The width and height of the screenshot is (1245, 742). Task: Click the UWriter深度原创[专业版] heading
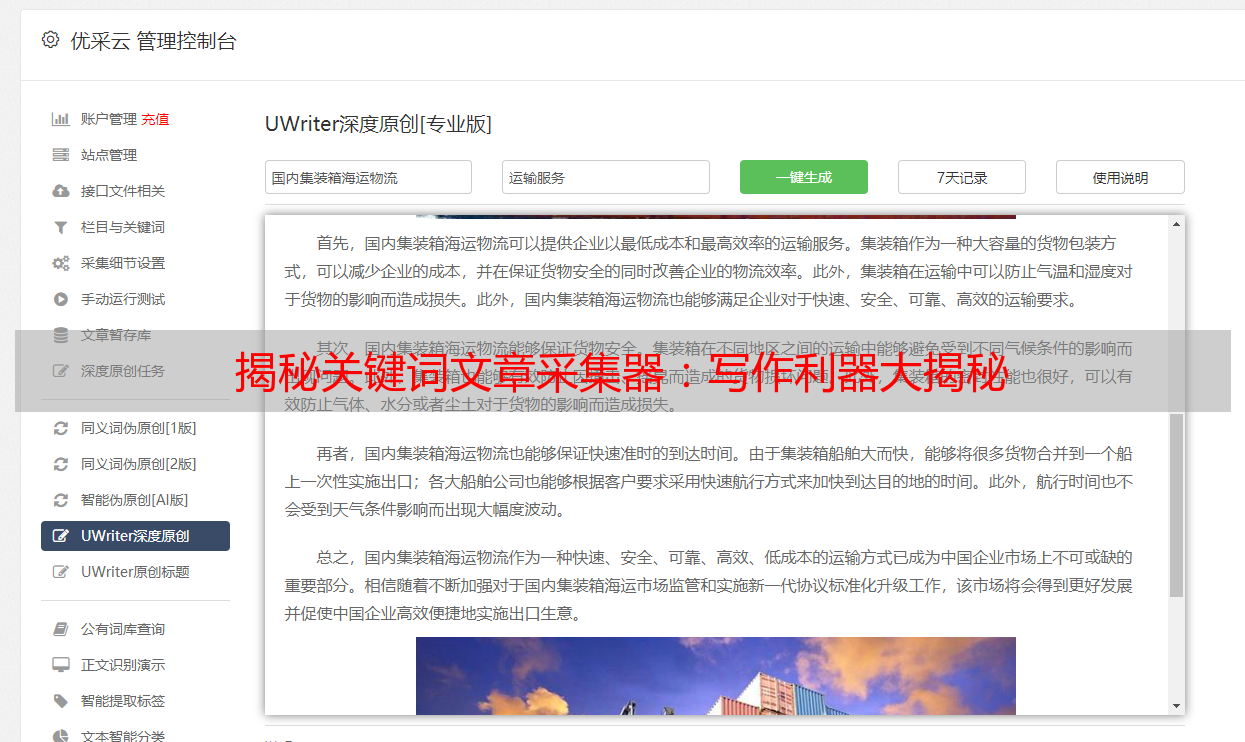378,124
